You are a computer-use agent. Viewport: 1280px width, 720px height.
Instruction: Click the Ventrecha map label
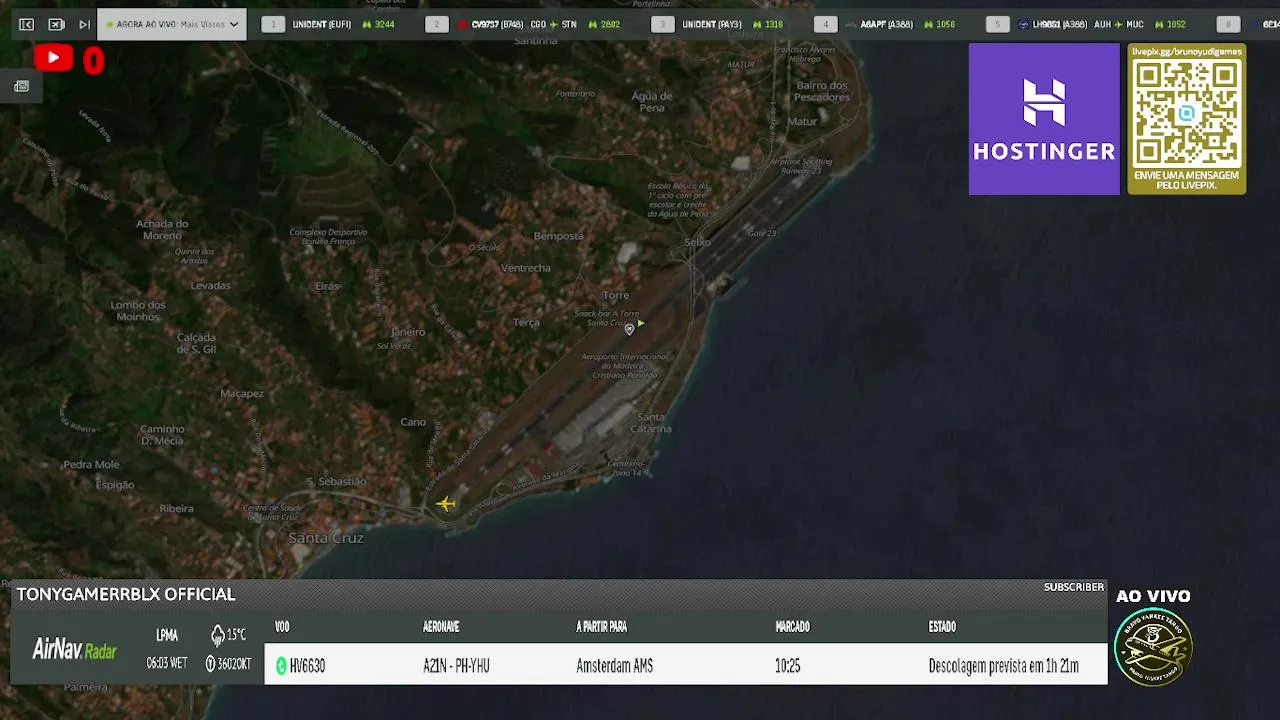click(x=525, y=268)
